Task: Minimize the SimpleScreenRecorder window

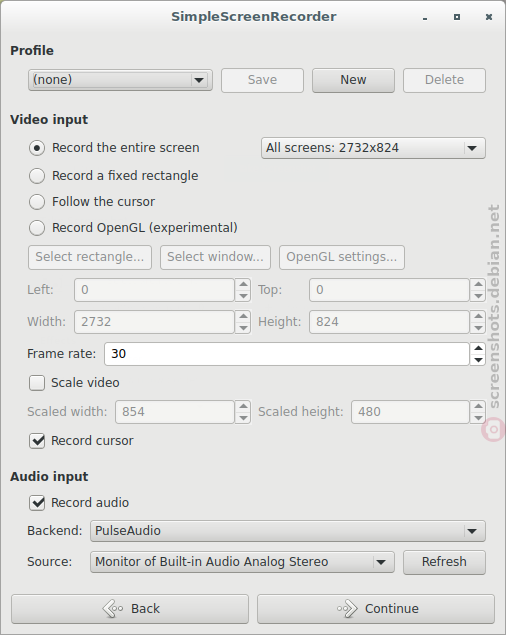Action: point(425,18)
